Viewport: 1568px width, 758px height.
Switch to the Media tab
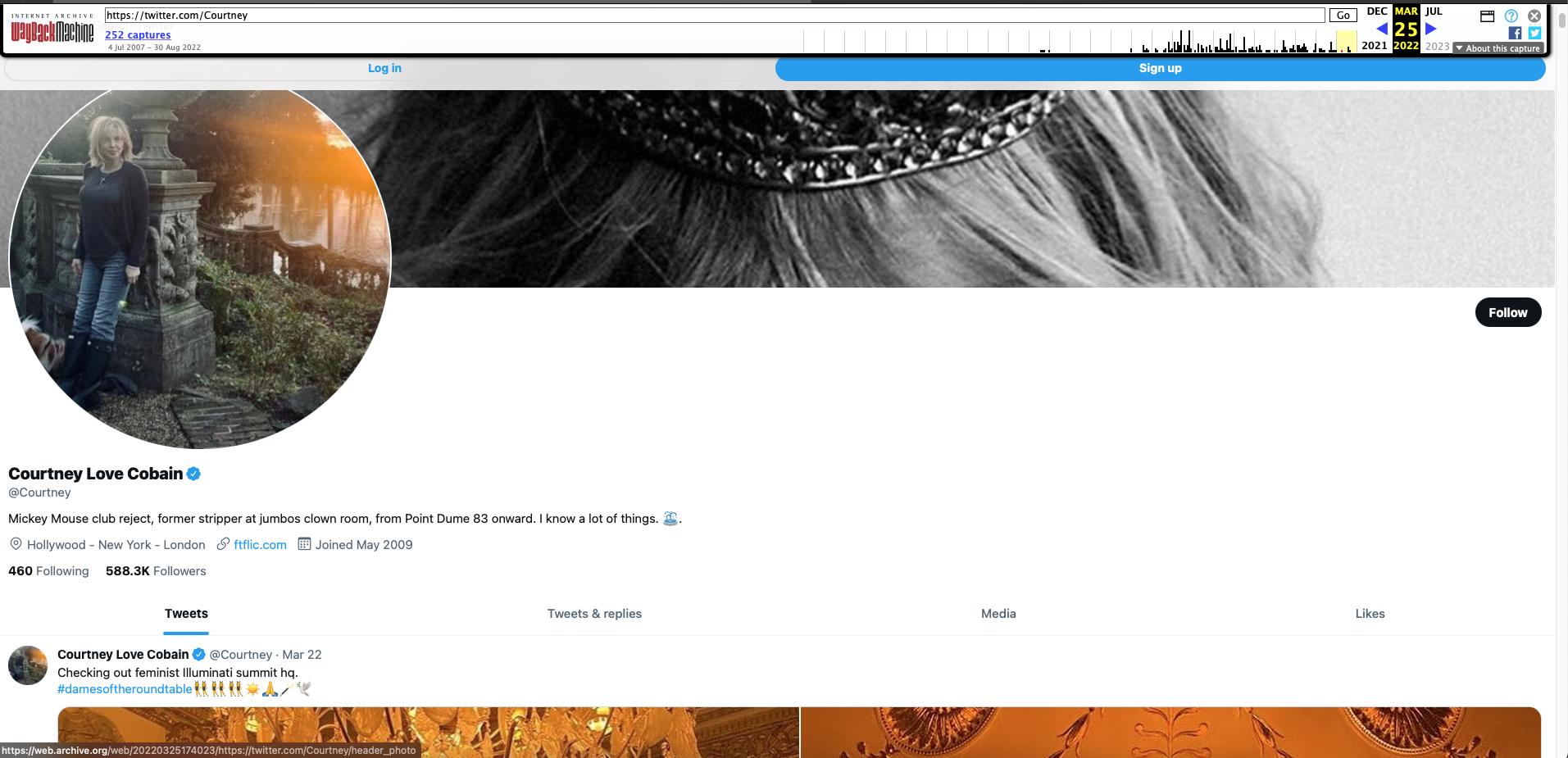[998, 614]
